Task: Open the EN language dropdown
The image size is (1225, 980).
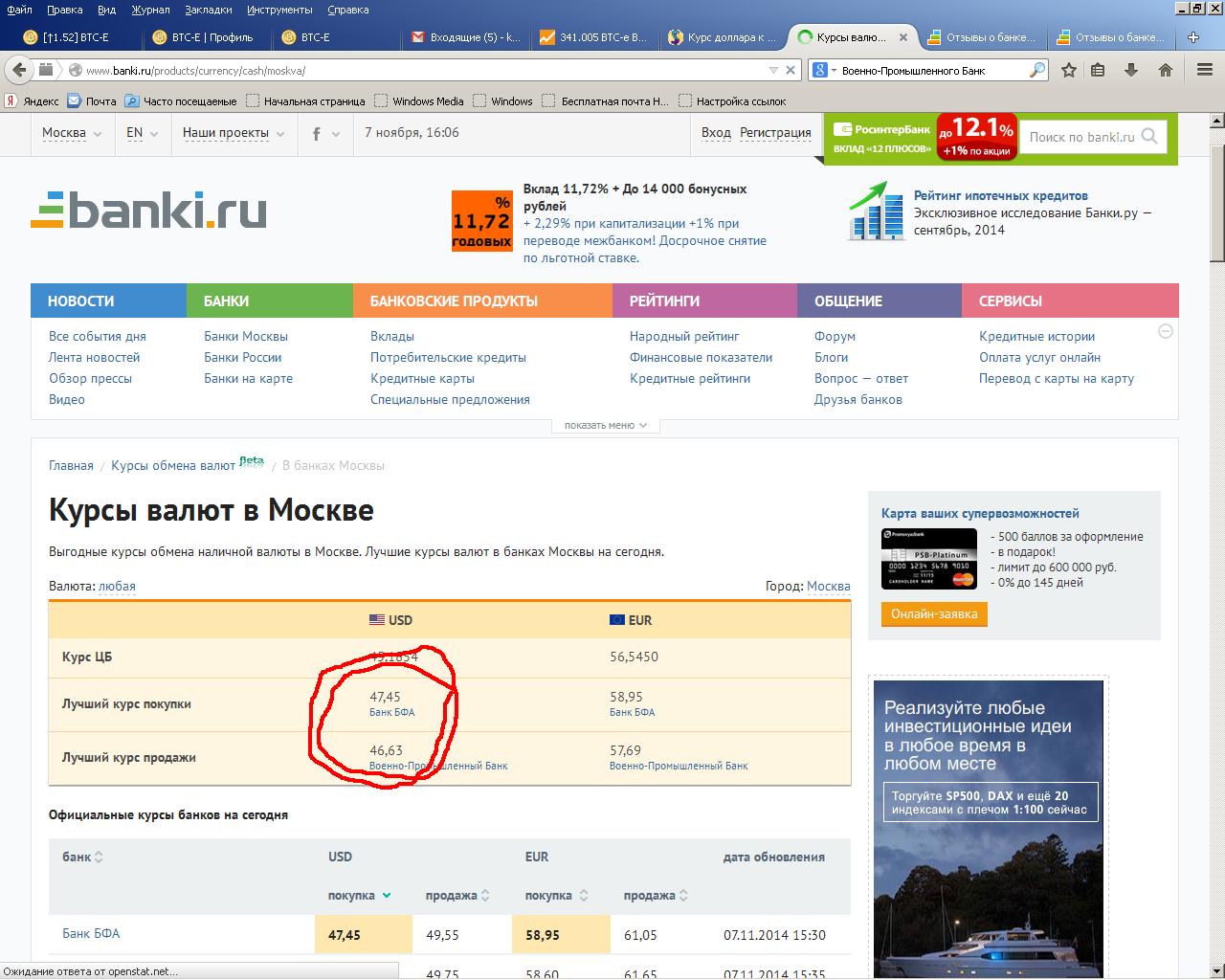Action: (142, 133)
